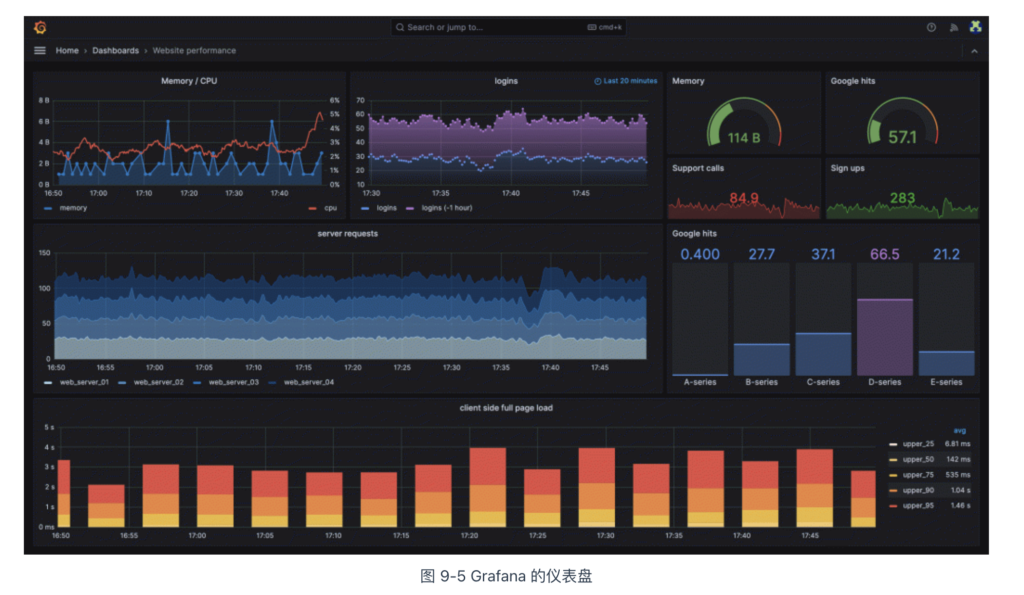Select the E-series bar label
The height and width of the screenshot is (595, 1024).
(946, 382)
